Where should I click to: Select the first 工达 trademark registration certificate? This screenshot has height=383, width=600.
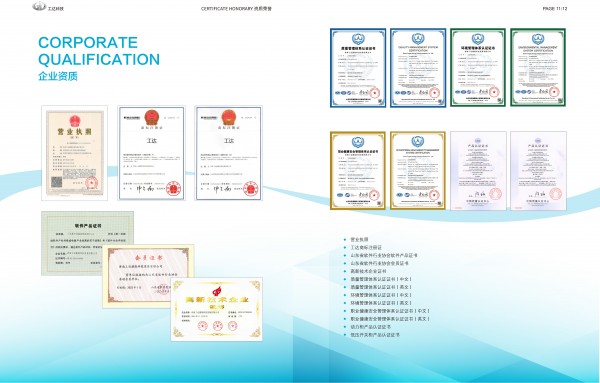[x=152, y=153]
